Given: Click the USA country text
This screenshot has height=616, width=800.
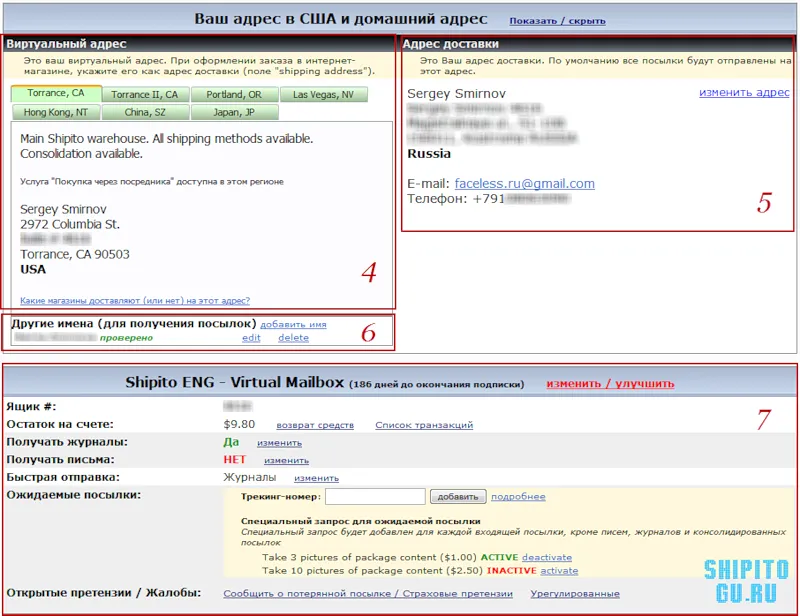Looking at the screenshot, I should click(33, 269).
